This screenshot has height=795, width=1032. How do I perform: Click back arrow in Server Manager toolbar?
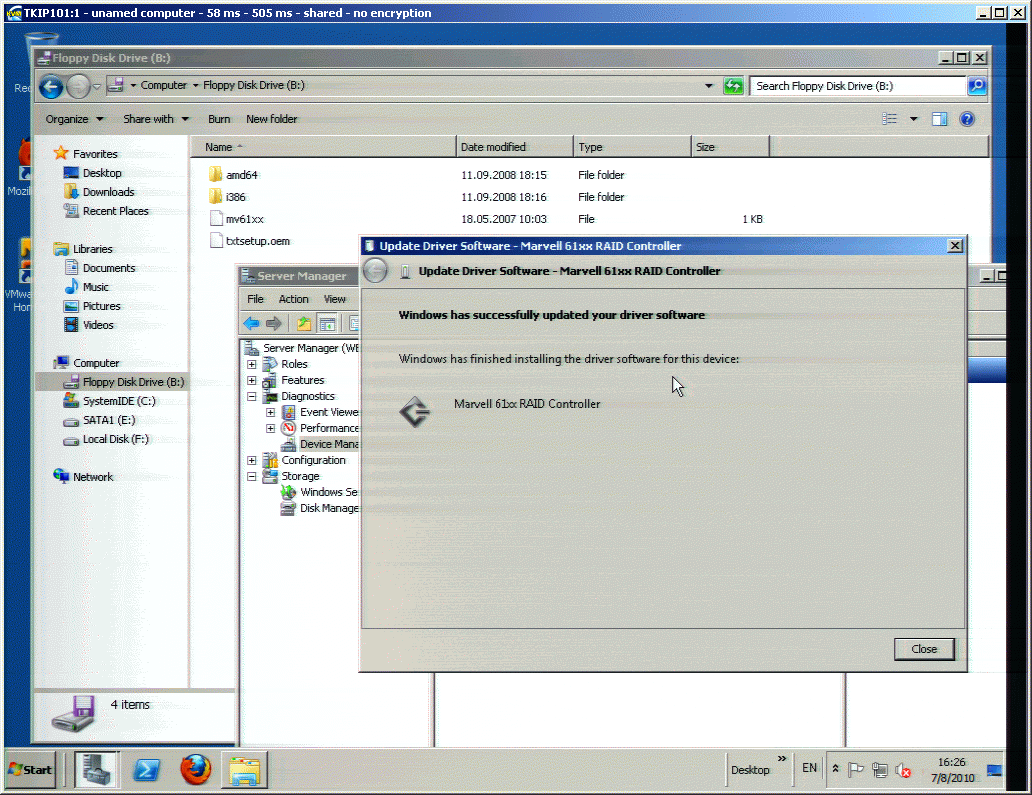(251, 323)
